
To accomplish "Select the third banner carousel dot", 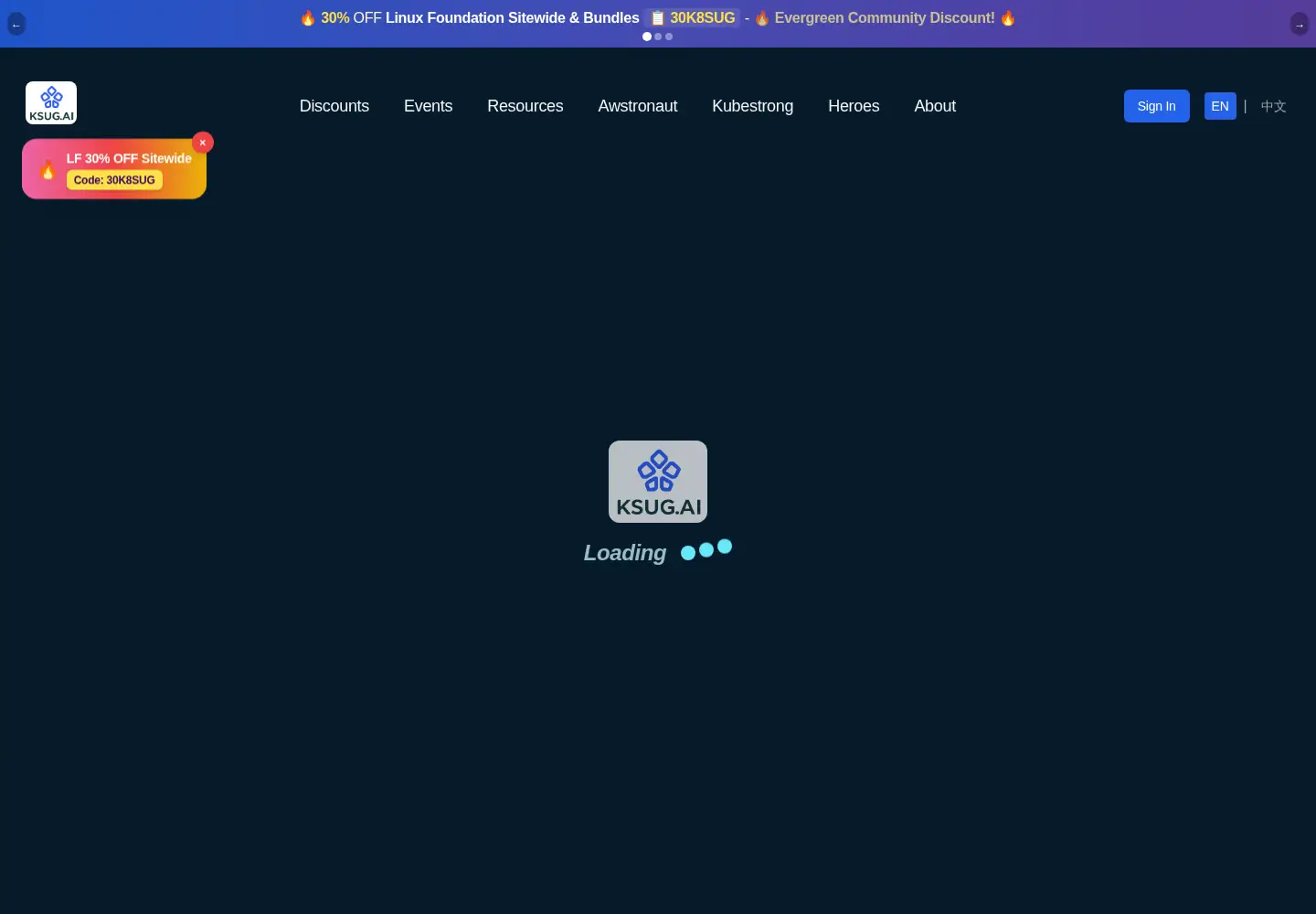I will tap(669, 37).
